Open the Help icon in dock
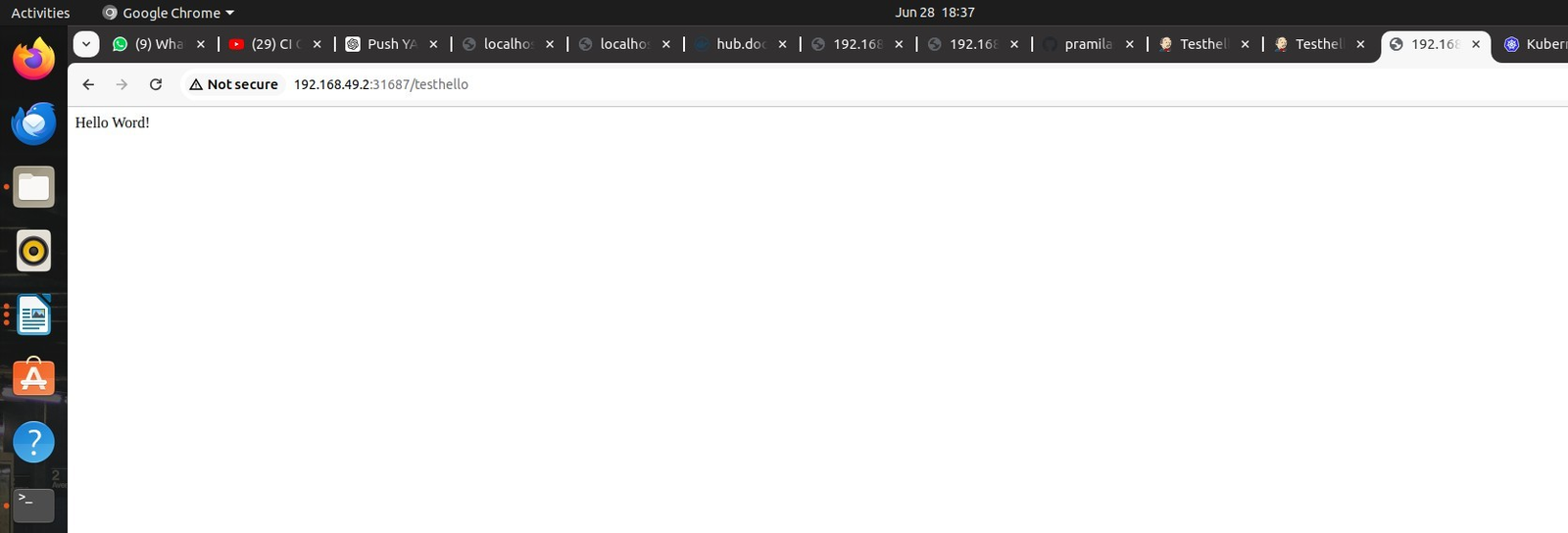This screenshot has height=533, width=1568. tap(33, 442)
